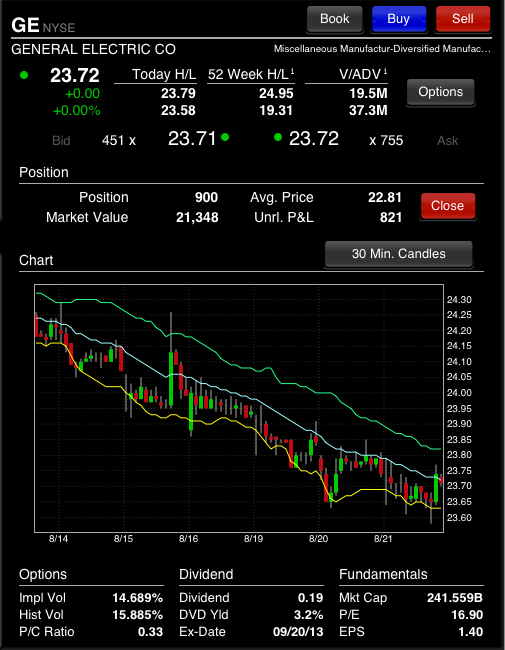The width and height of the screenshot is (505, 650).
Task: Click the Mkt Cap value 241.559B
Action: pyautogui.click(x=455, y=598)
